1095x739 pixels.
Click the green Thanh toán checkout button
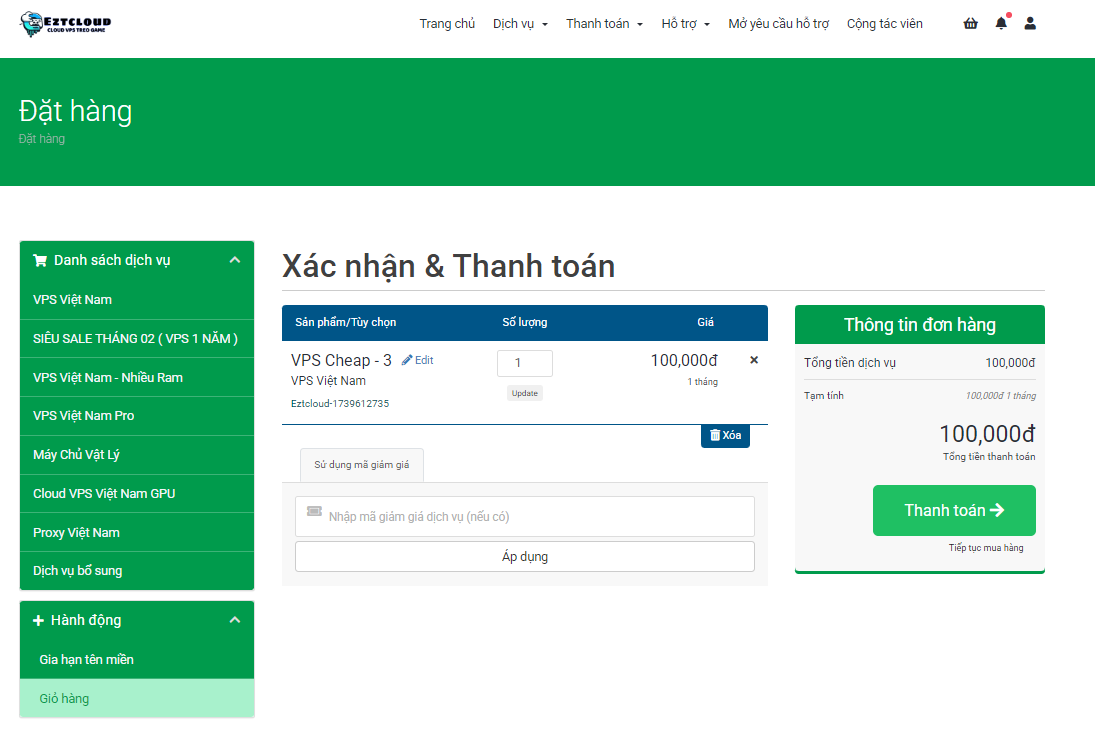[954, 510]
